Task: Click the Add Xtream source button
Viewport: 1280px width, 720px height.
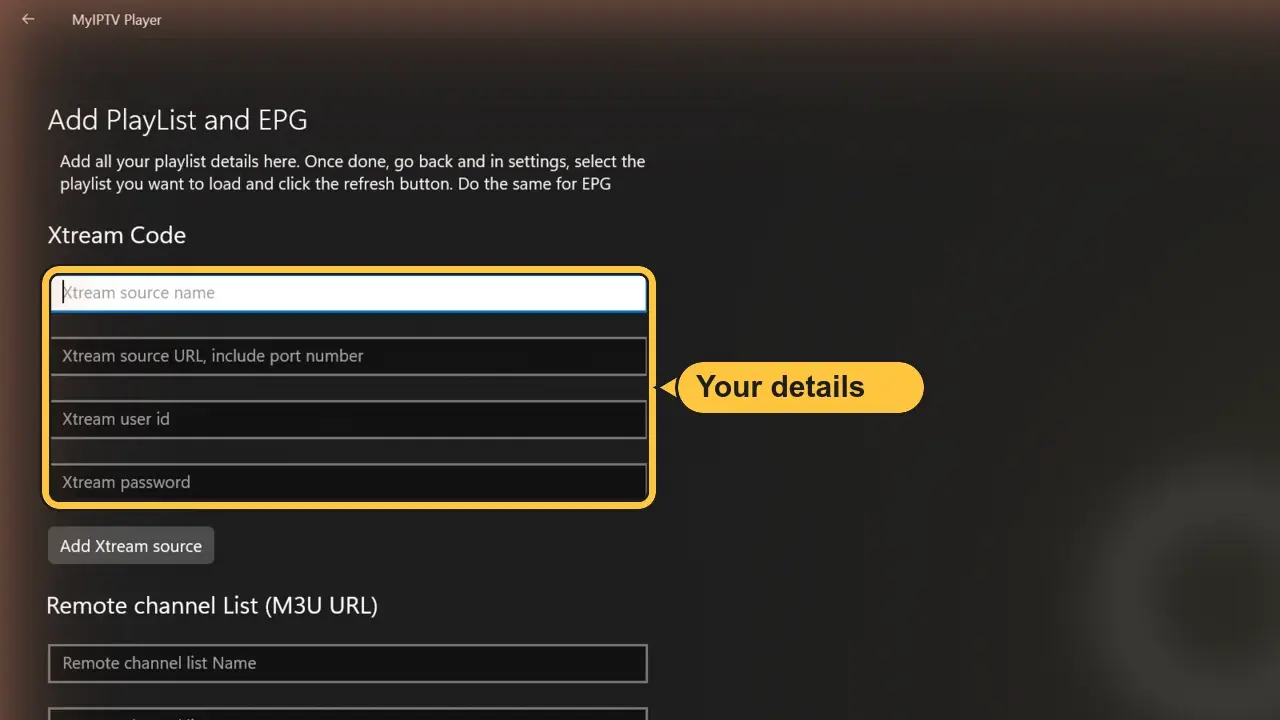Action: (x=131, y=546)
